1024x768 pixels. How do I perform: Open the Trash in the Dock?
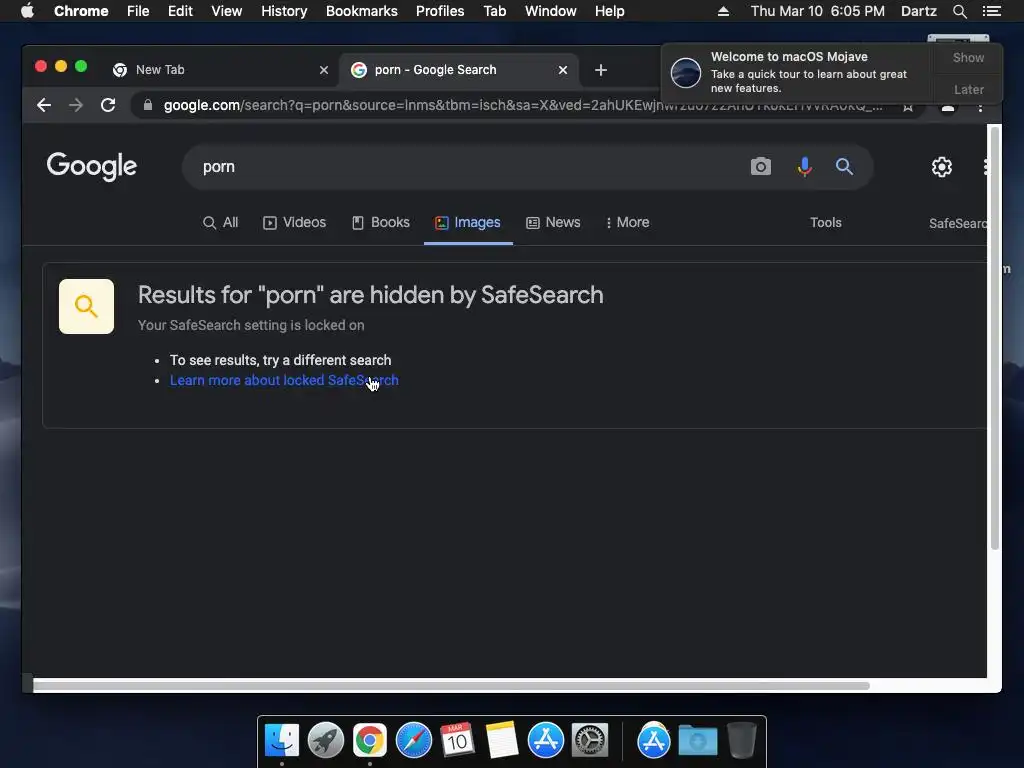742,740
